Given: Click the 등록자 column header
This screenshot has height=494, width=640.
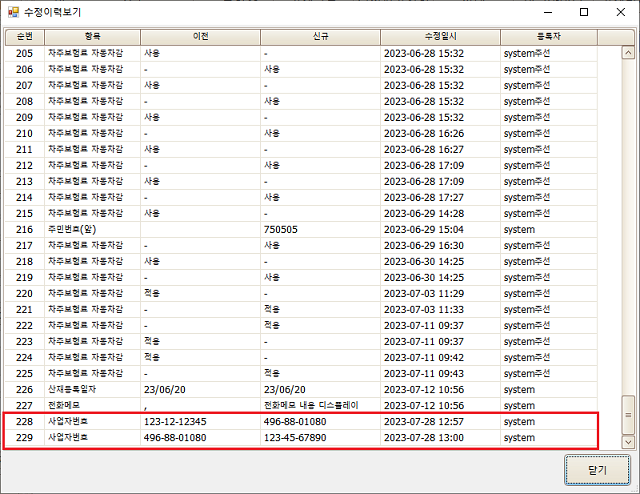Looking at the screenshot, I should click(x=548, y=36).
